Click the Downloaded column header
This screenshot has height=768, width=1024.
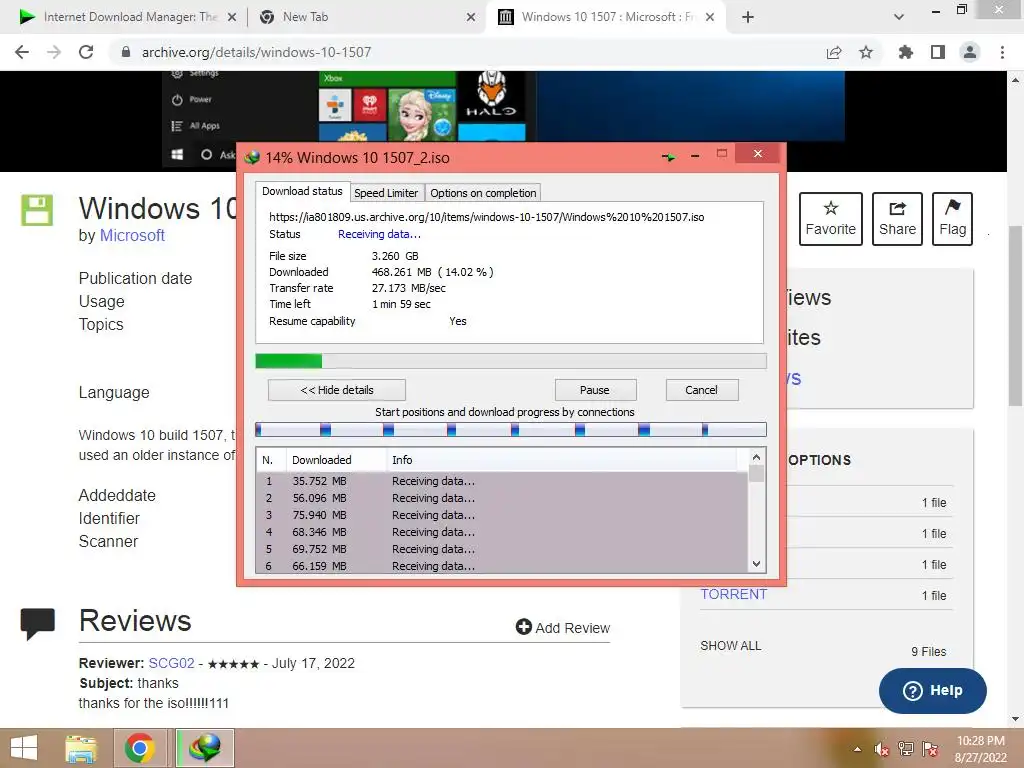[x=336, y=460]
